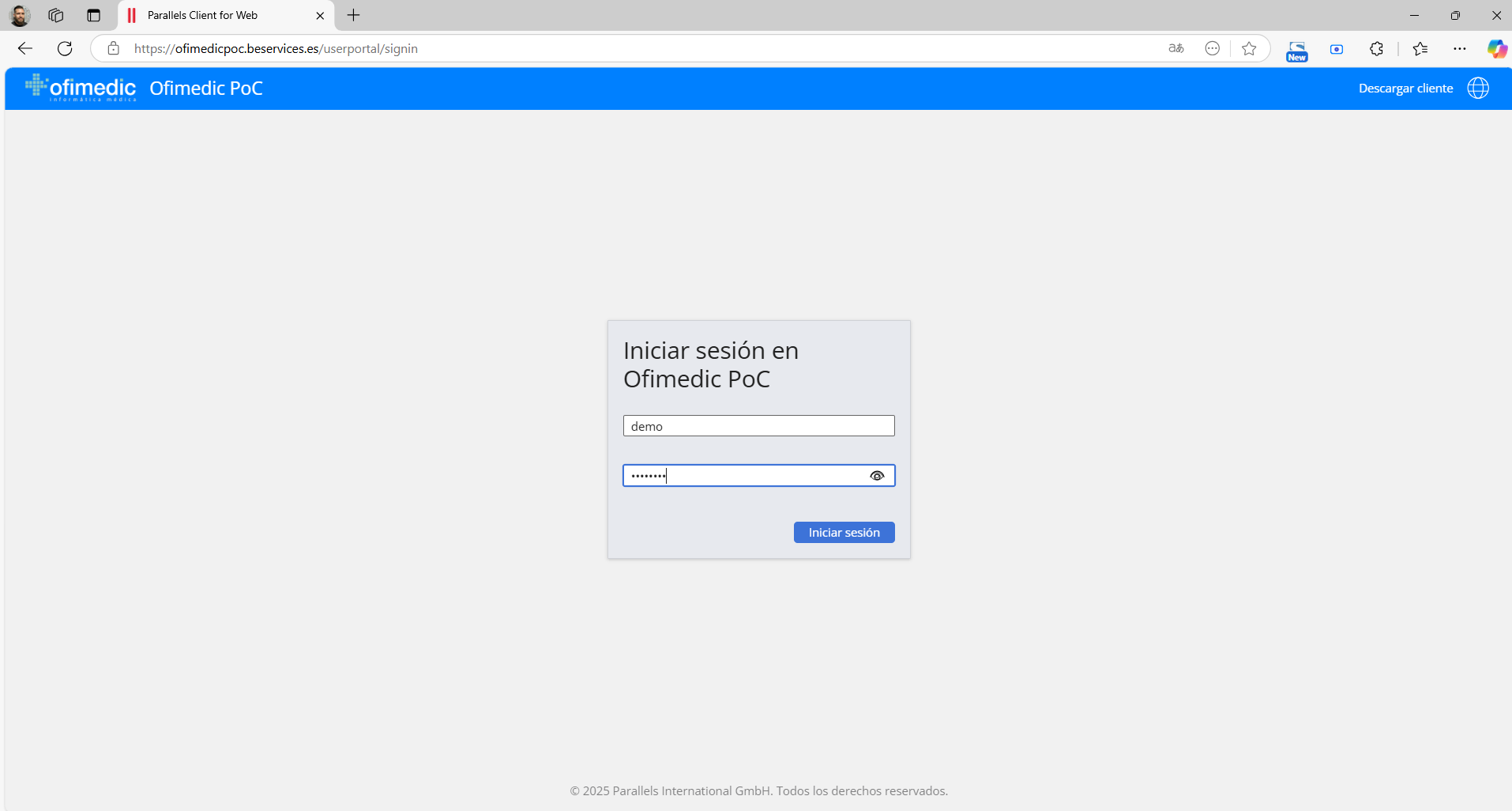Go back with the browser back arrow

point(25,49)
